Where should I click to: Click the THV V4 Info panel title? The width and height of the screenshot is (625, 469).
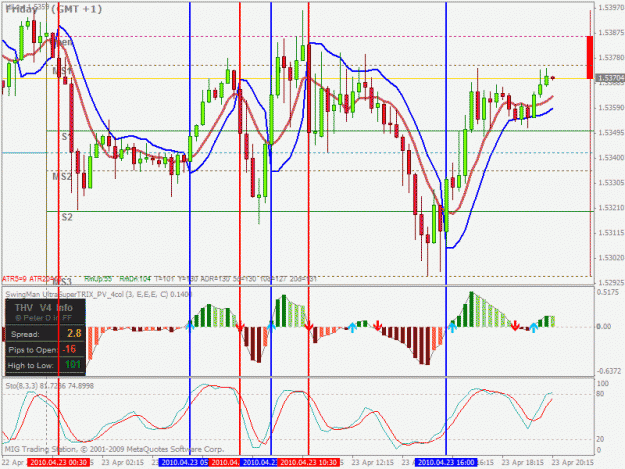pos(44,308)
